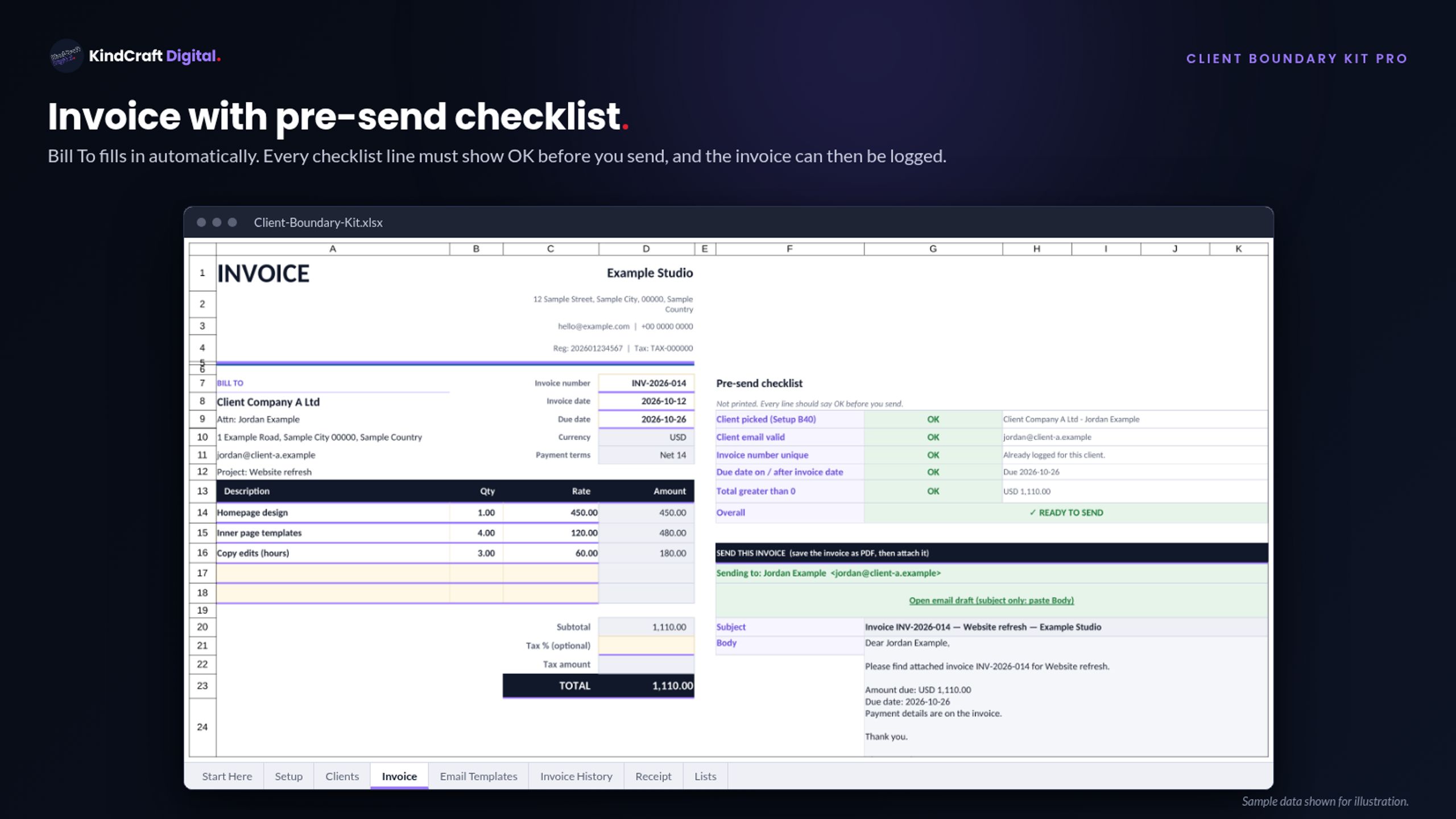Select the Homepage design description cell
The width and height of the screenshot is (1456, 819).
333,512
